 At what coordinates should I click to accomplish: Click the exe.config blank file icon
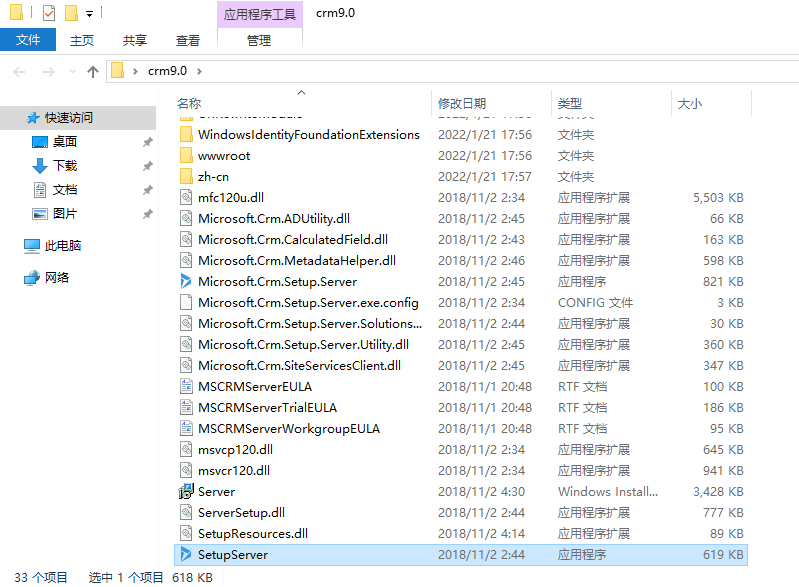[186, 302]
